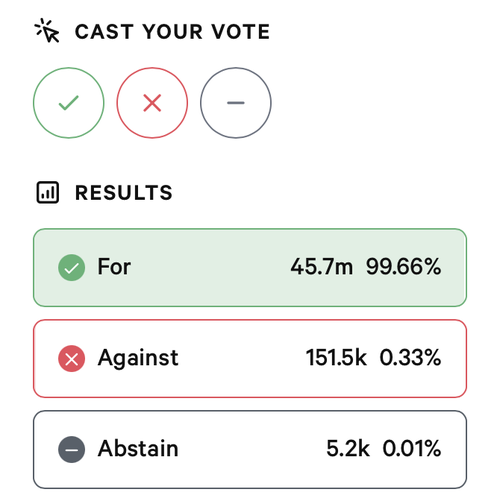This screenshot has width=500, height=501.
Task: Click the 151.5k Against vote count
Action: [x=336, y=358]
